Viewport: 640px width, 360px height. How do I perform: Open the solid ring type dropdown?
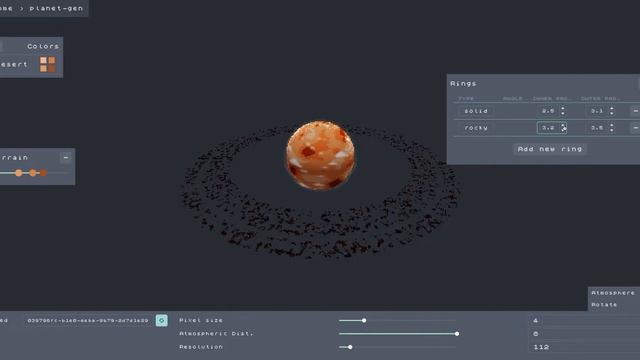coord(476,111)
